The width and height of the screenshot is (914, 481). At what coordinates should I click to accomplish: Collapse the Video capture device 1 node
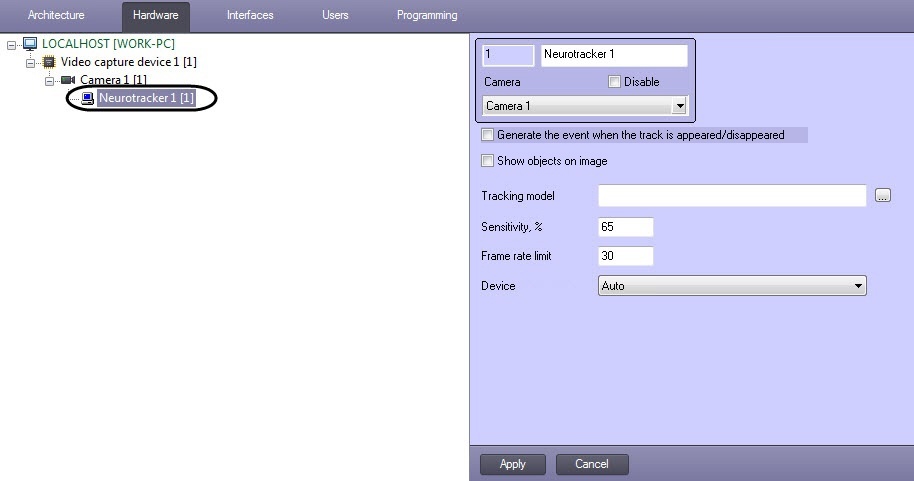pos(31,62)
